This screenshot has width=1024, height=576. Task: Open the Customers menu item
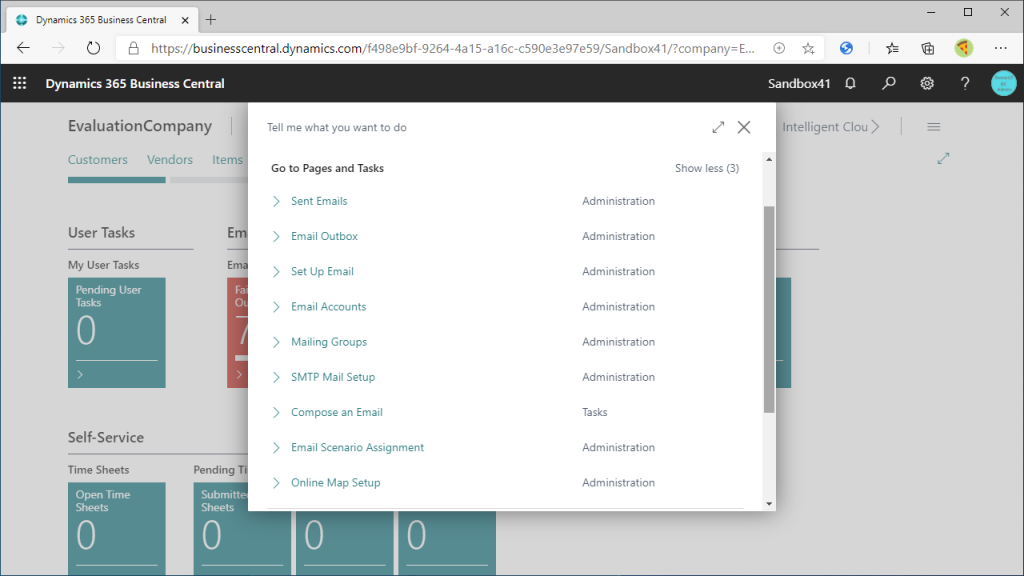pos(98,160)
